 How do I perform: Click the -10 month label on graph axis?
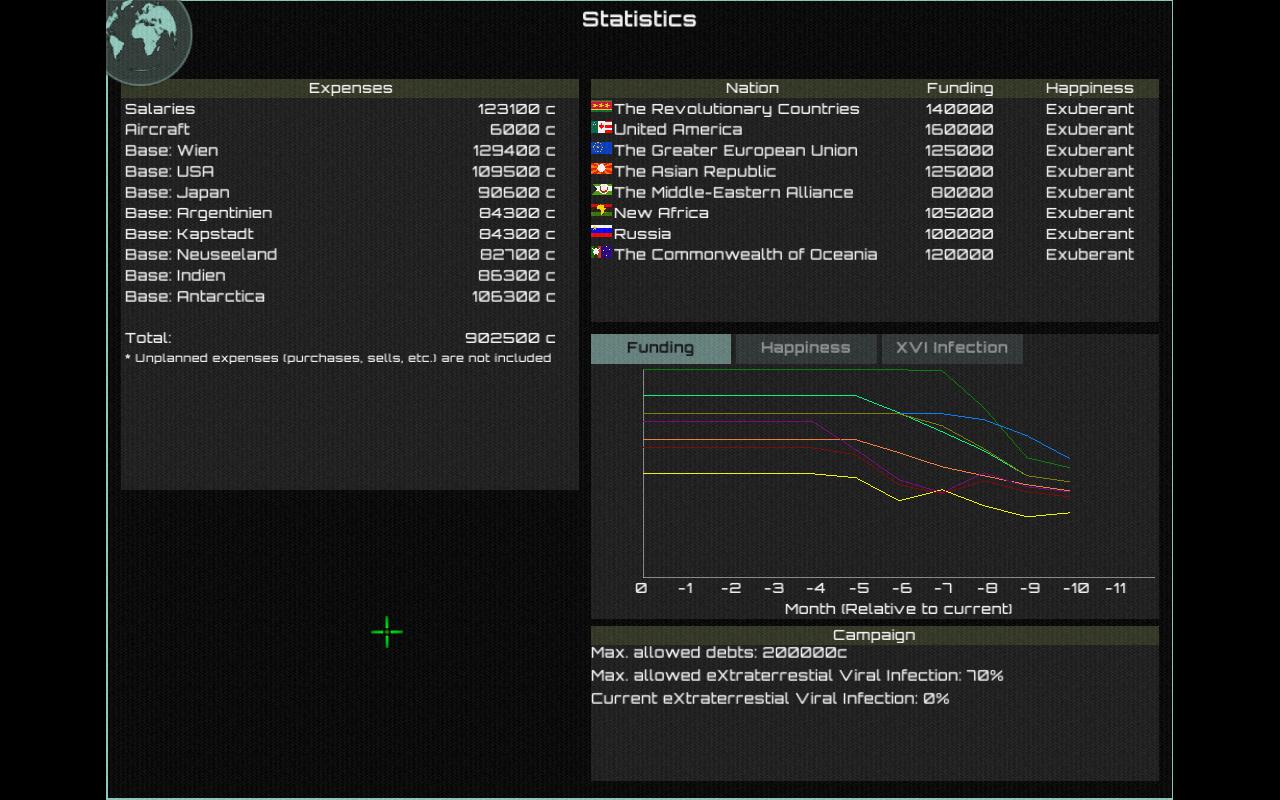(1075, 588)
